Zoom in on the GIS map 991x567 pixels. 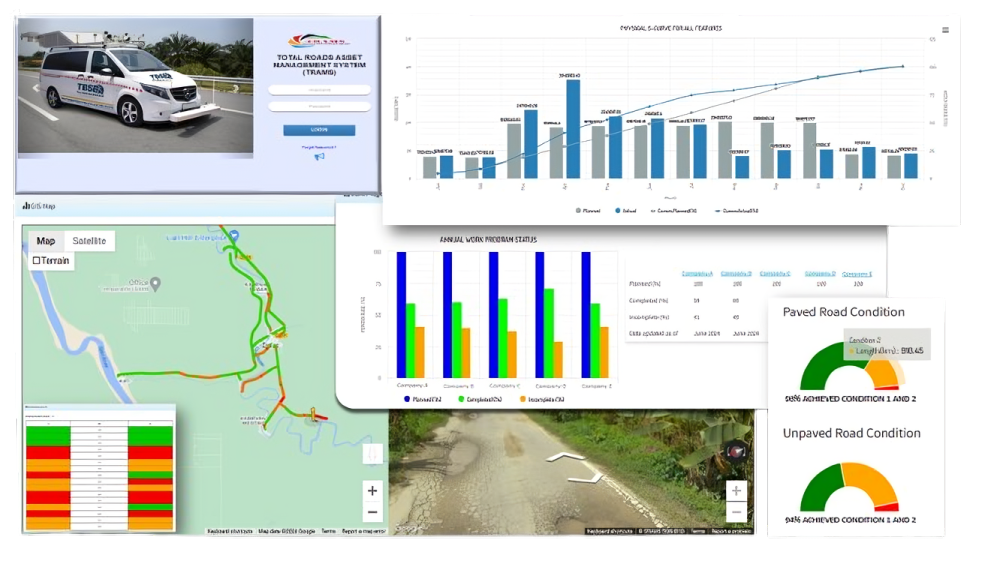pyautogui.click(x=372, y=491)
